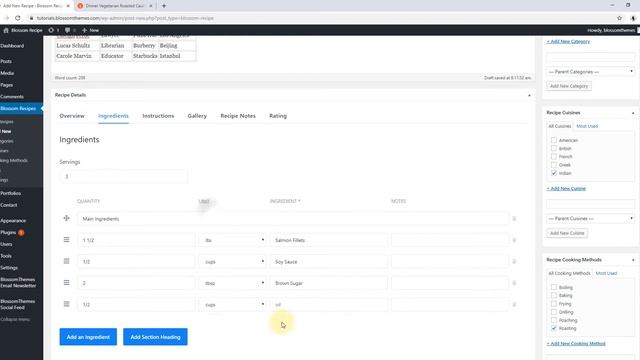Click the Add an Ingredient button
640x360 pixels.
88,337
